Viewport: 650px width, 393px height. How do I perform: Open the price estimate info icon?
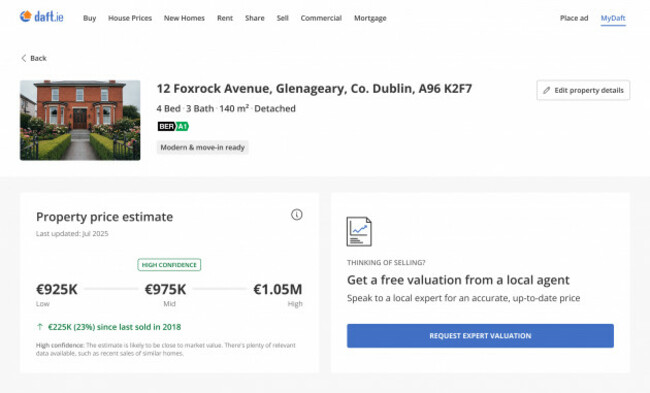pos(296,215)
